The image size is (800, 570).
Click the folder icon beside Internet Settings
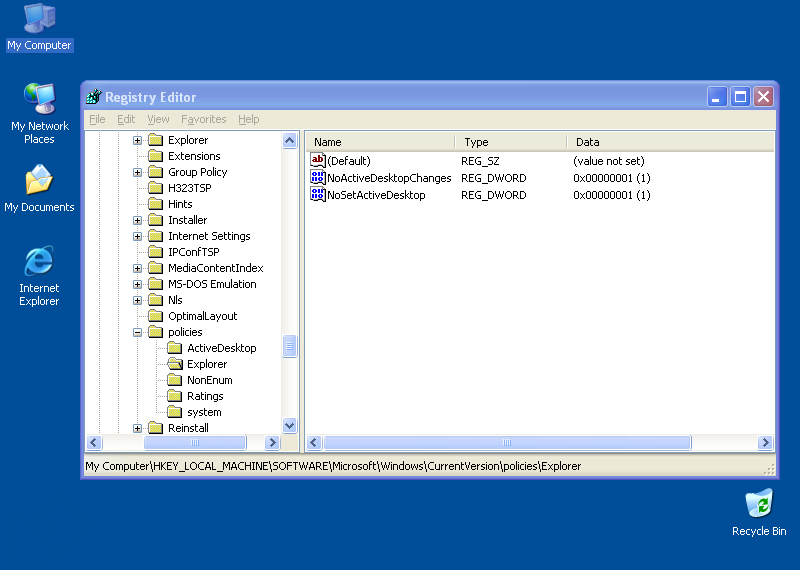point(156,236)
